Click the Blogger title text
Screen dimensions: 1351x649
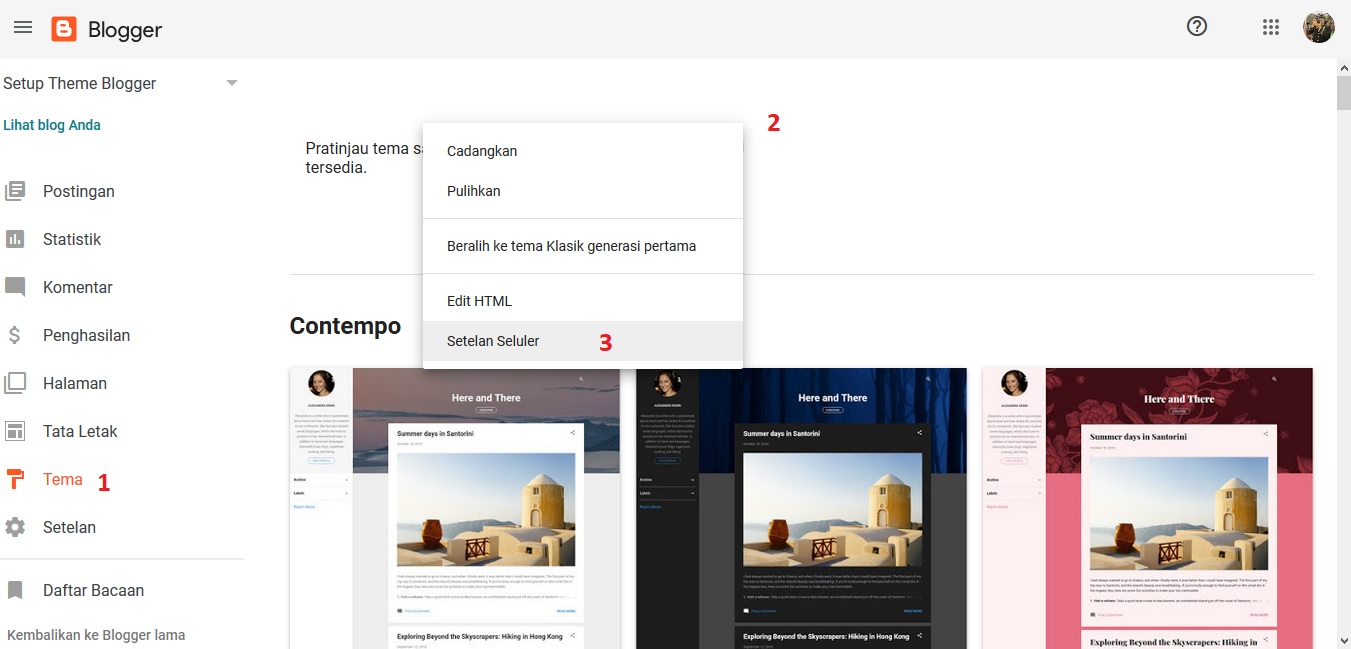coord(125,30)
